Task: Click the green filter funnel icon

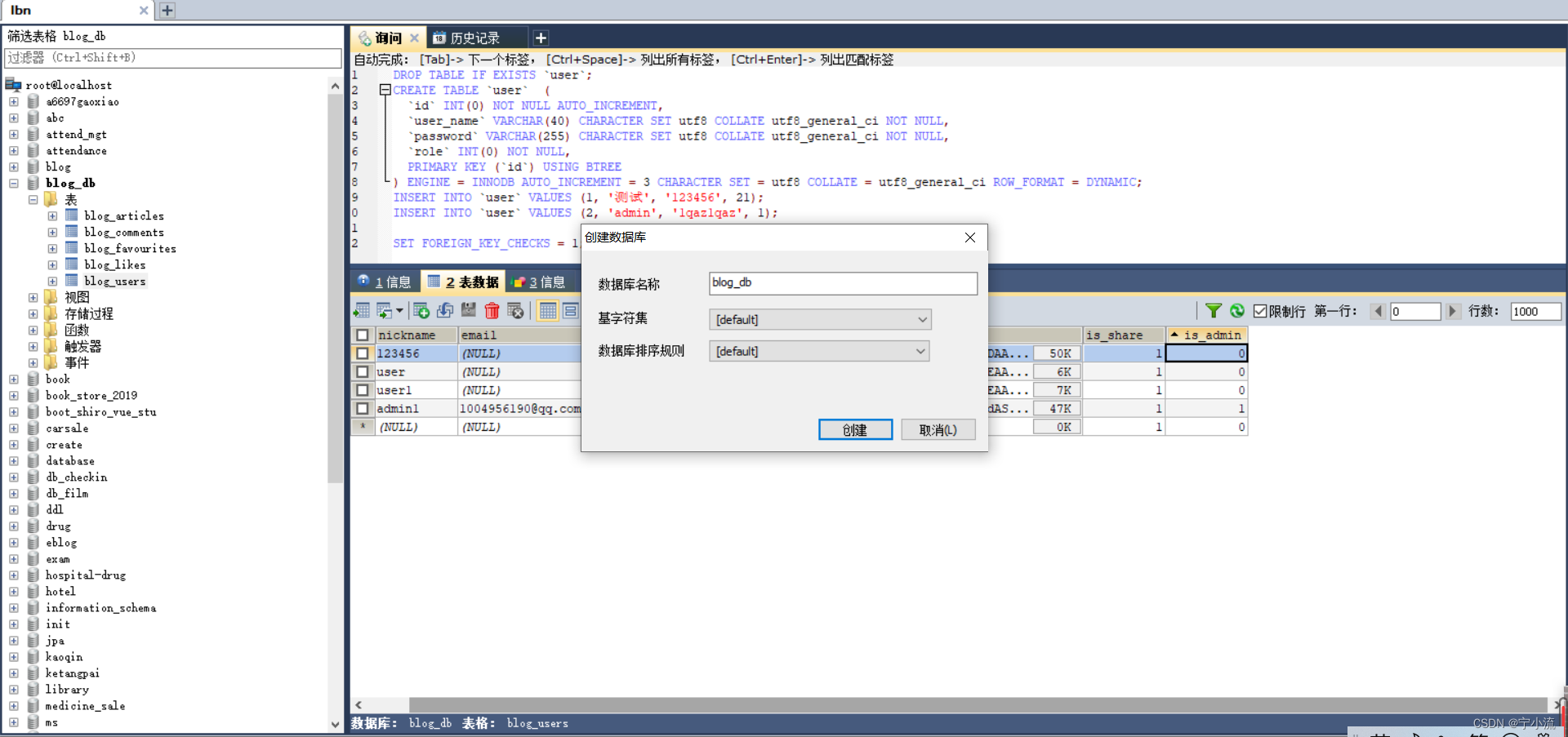Action: 1214,311
